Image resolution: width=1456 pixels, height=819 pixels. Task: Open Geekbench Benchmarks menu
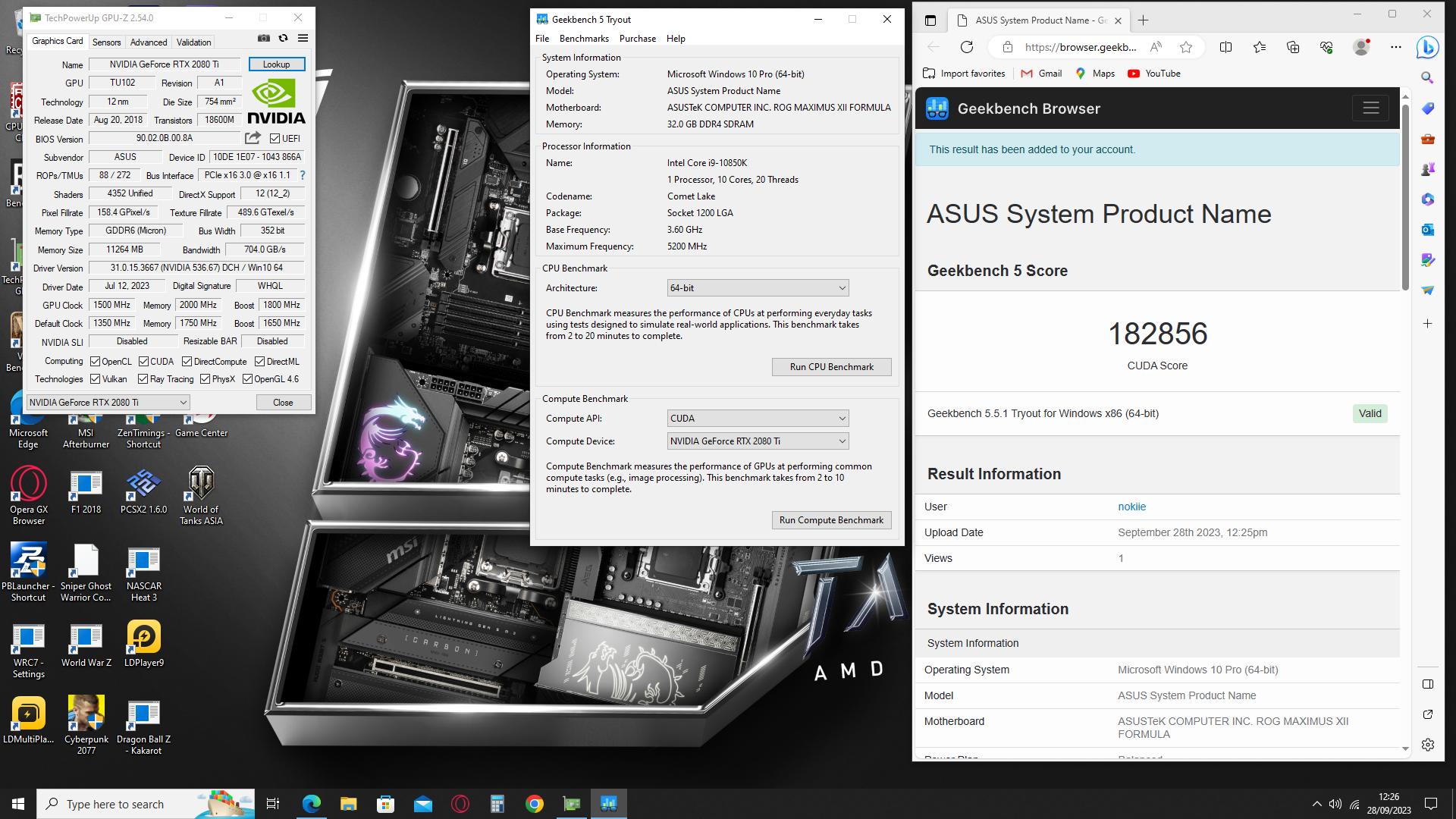coord(584,39)
